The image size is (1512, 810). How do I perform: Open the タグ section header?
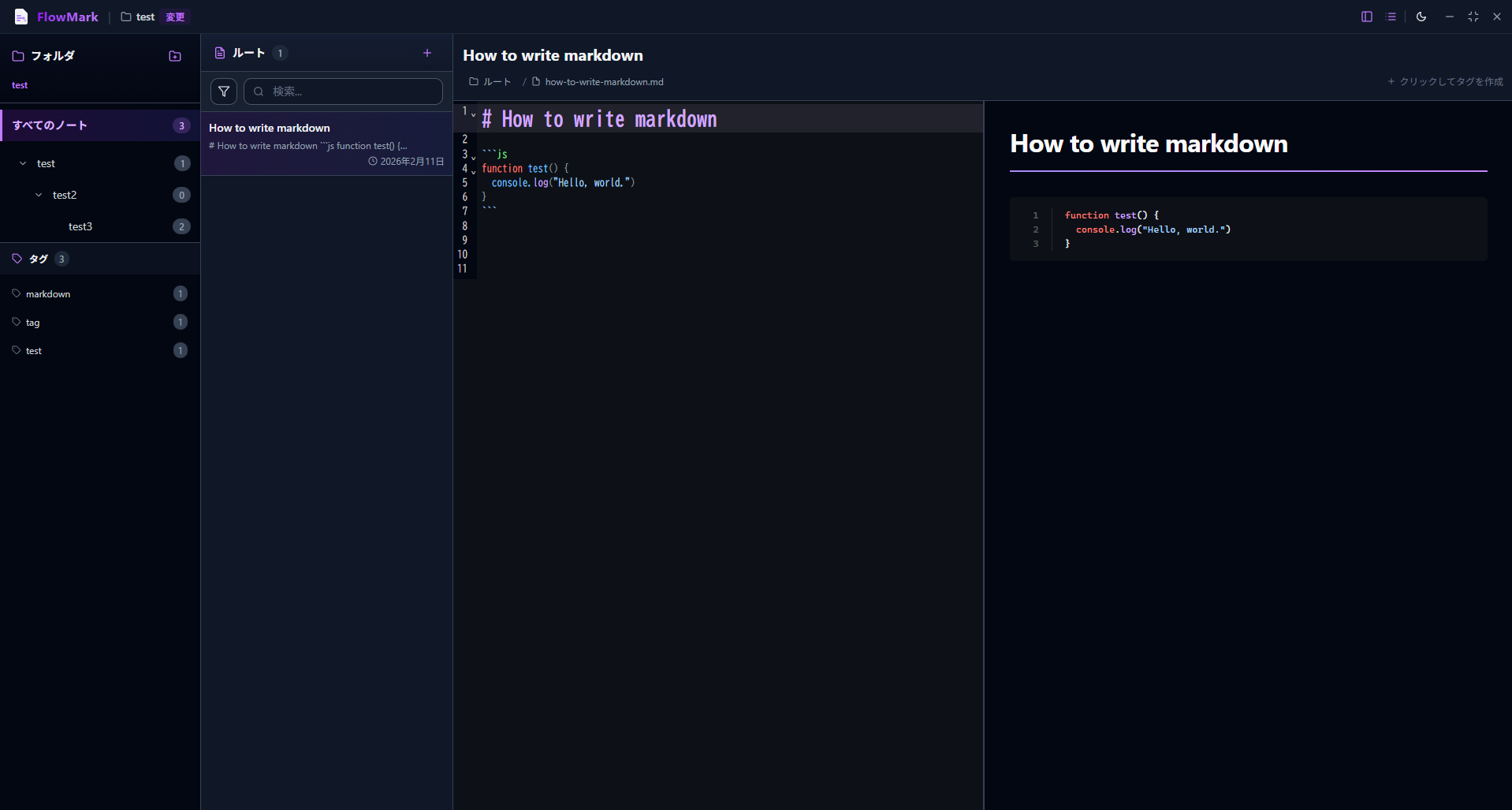pos(39,259)
